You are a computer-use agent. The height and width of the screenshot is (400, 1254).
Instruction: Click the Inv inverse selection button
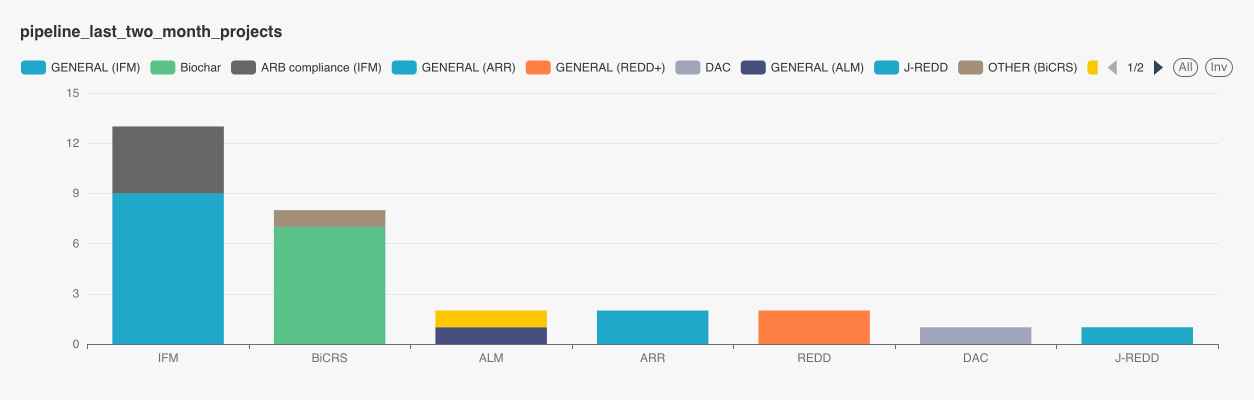tap(1218, 68)
